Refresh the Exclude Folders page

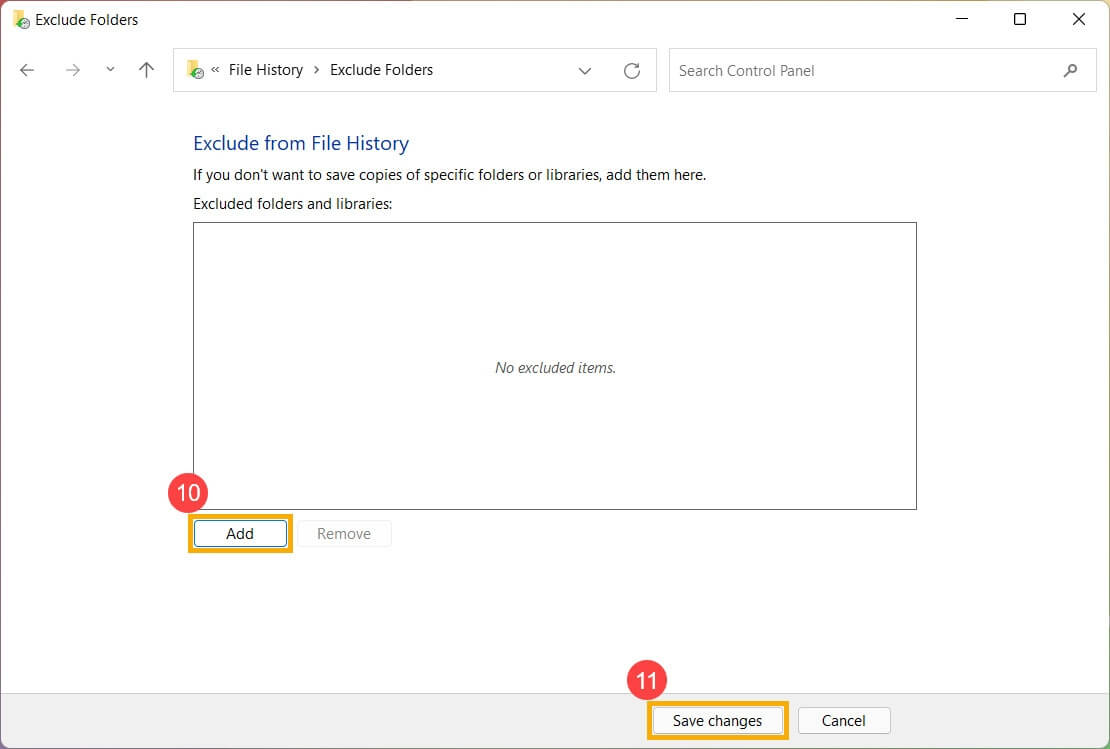coord(632,71)
